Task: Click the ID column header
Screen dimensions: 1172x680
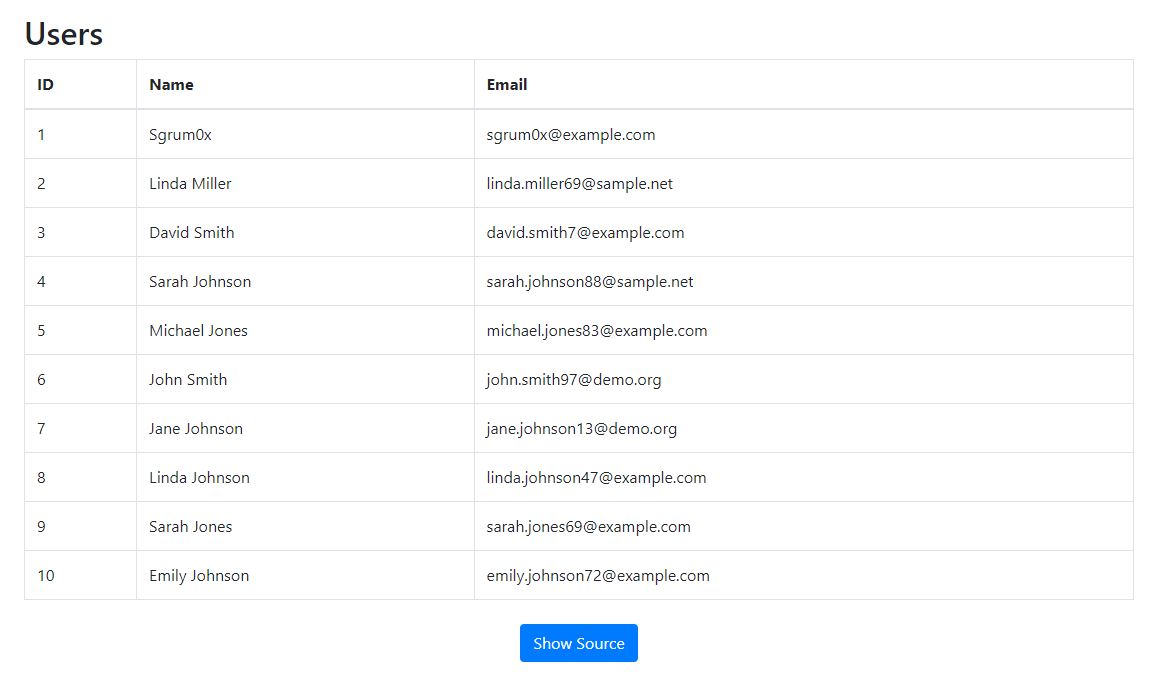Action: pyautogui.click(x=46, y=84)
